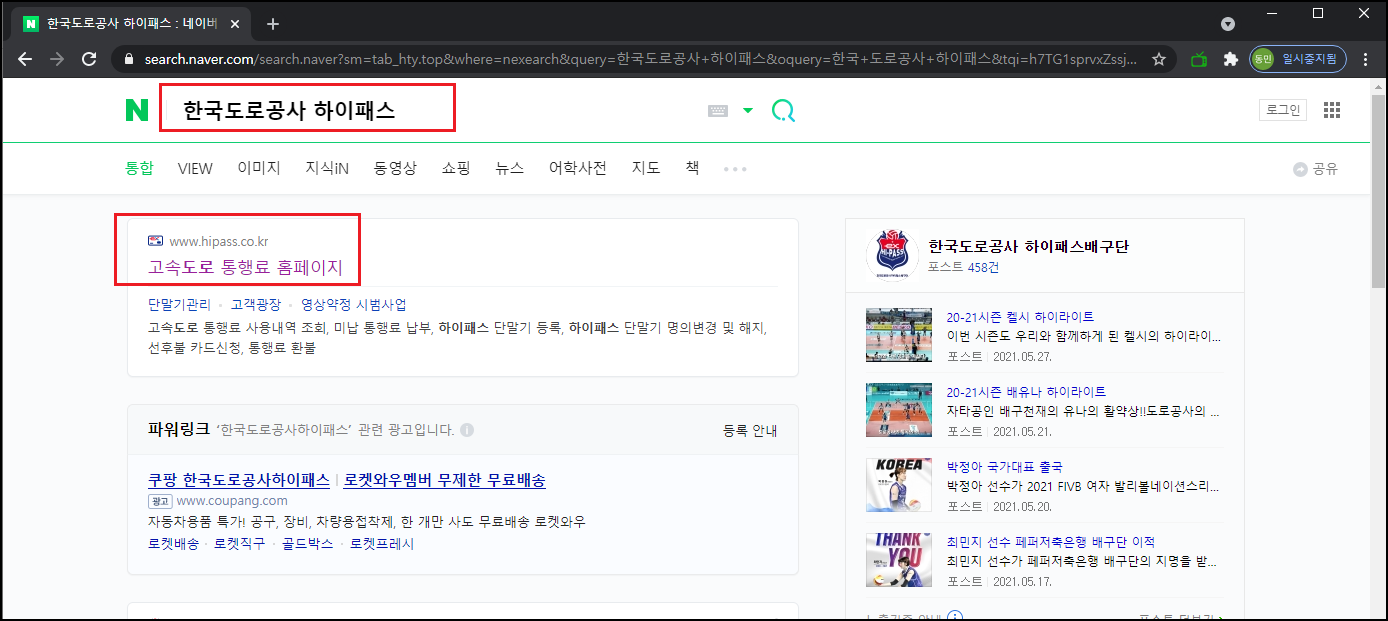Expand more search tabs with ellipsis
This screenshot has height=621, width=1388.
point(735,169)
